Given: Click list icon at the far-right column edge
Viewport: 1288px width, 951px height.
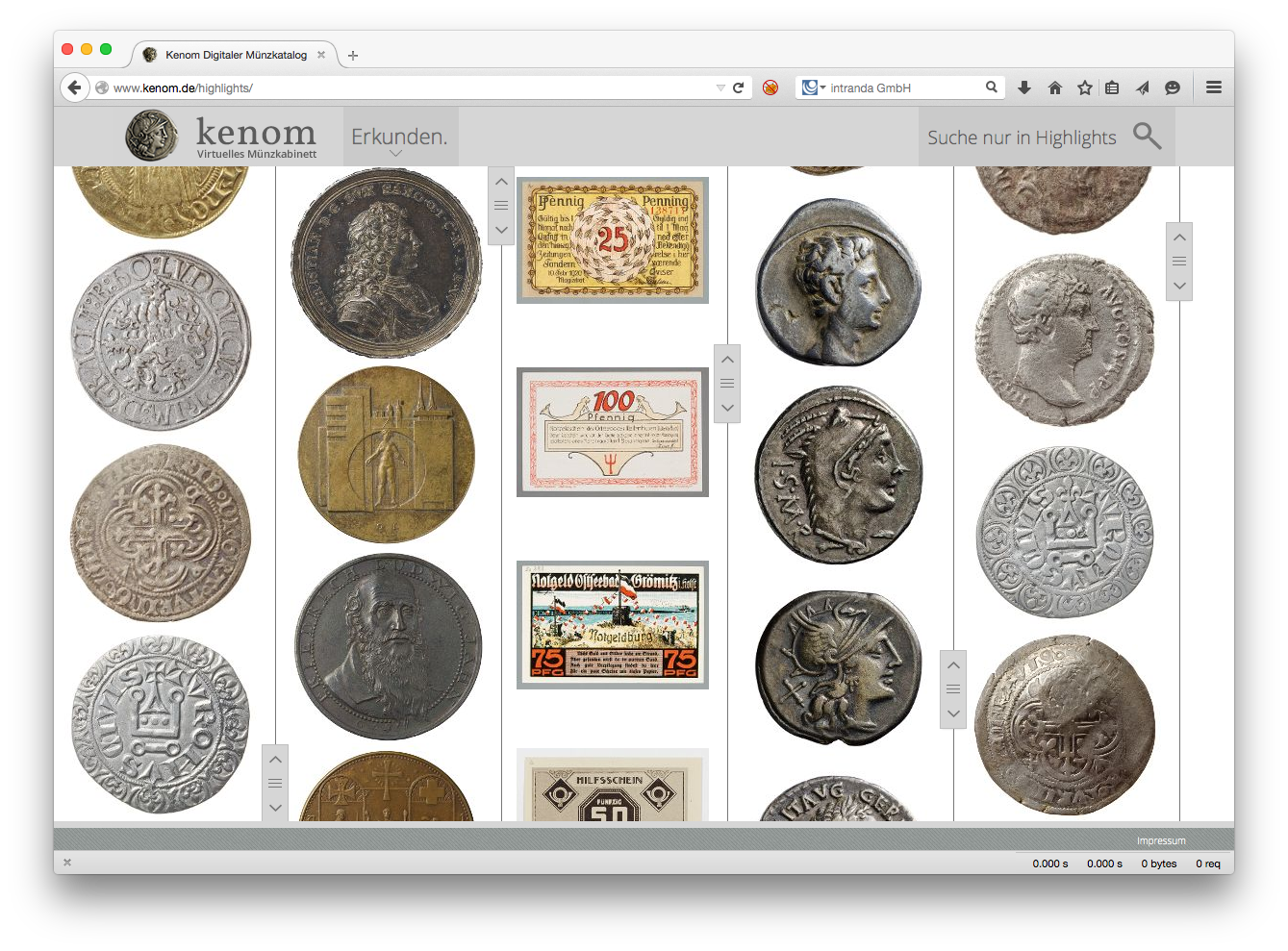Looking at the screenshot, I should click(x=1179, y=262).
